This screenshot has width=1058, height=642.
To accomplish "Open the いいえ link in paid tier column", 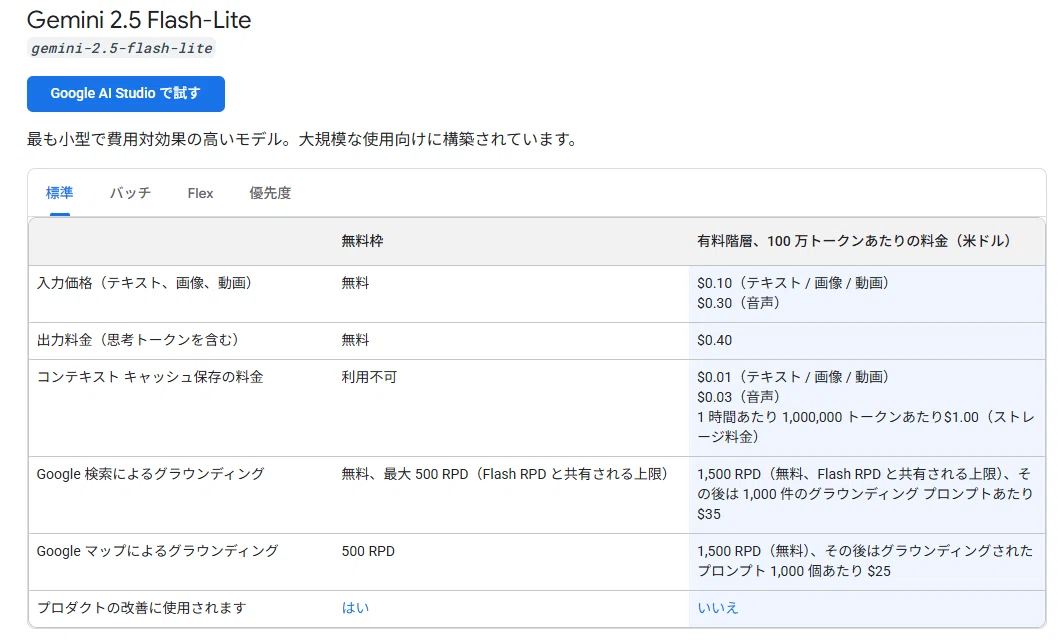I will click(718, 608).
